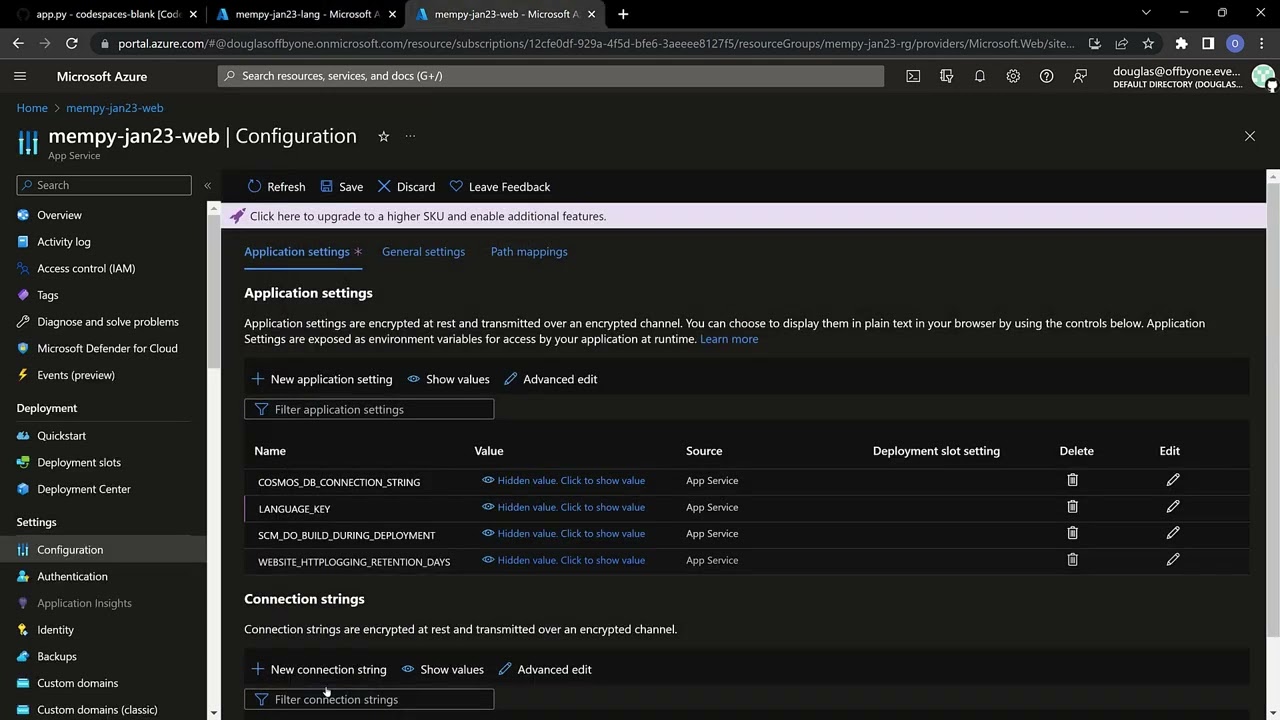
Task: Reveal hidden value of COSMOS_DB_CONNECTION_STRING
Action: coord(563,480)
